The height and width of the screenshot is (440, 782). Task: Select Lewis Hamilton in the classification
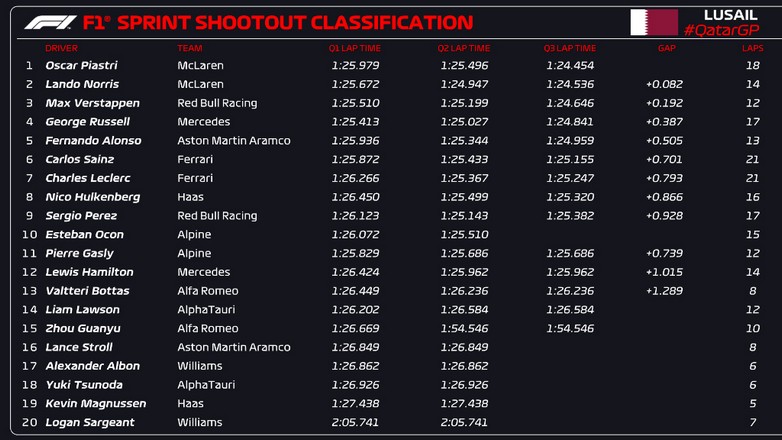coord(89,272)
